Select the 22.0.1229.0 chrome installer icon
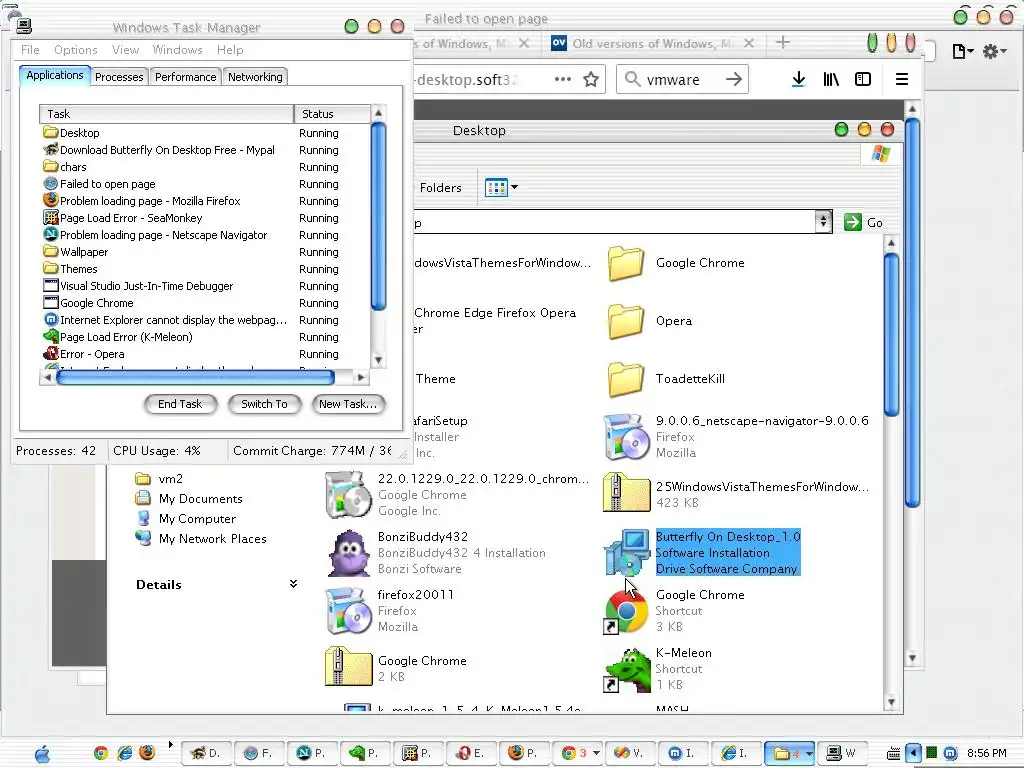 pos(348,494)
